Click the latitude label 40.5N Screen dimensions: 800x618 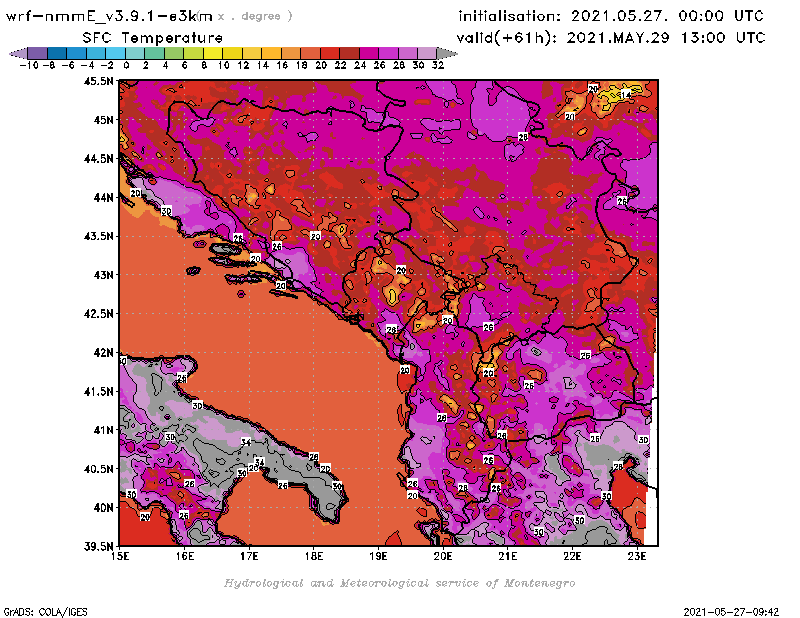tap(98, 469)
